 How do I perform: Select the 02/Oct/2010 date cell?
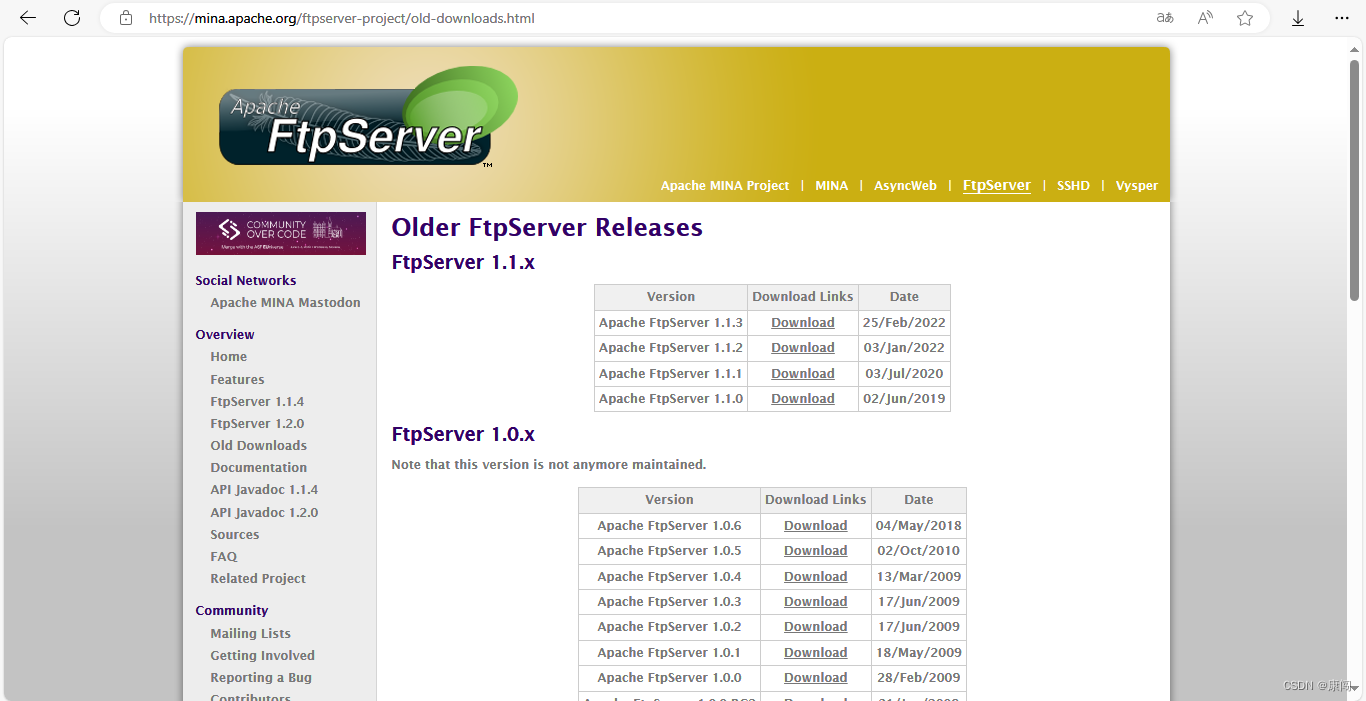(918, 550)
